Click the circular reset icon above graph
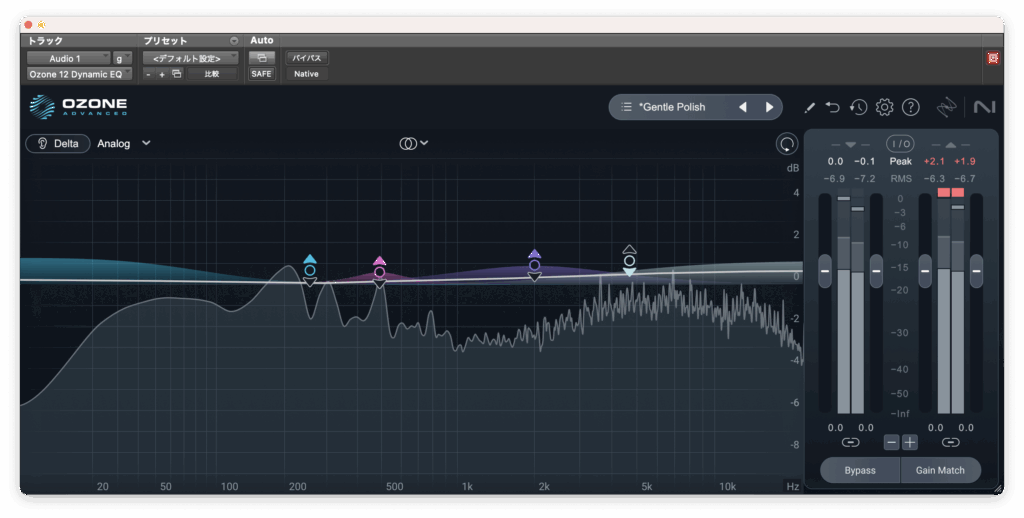Image resolution: width=1024 pixels, height=518 pixels. tap(787, 144)
